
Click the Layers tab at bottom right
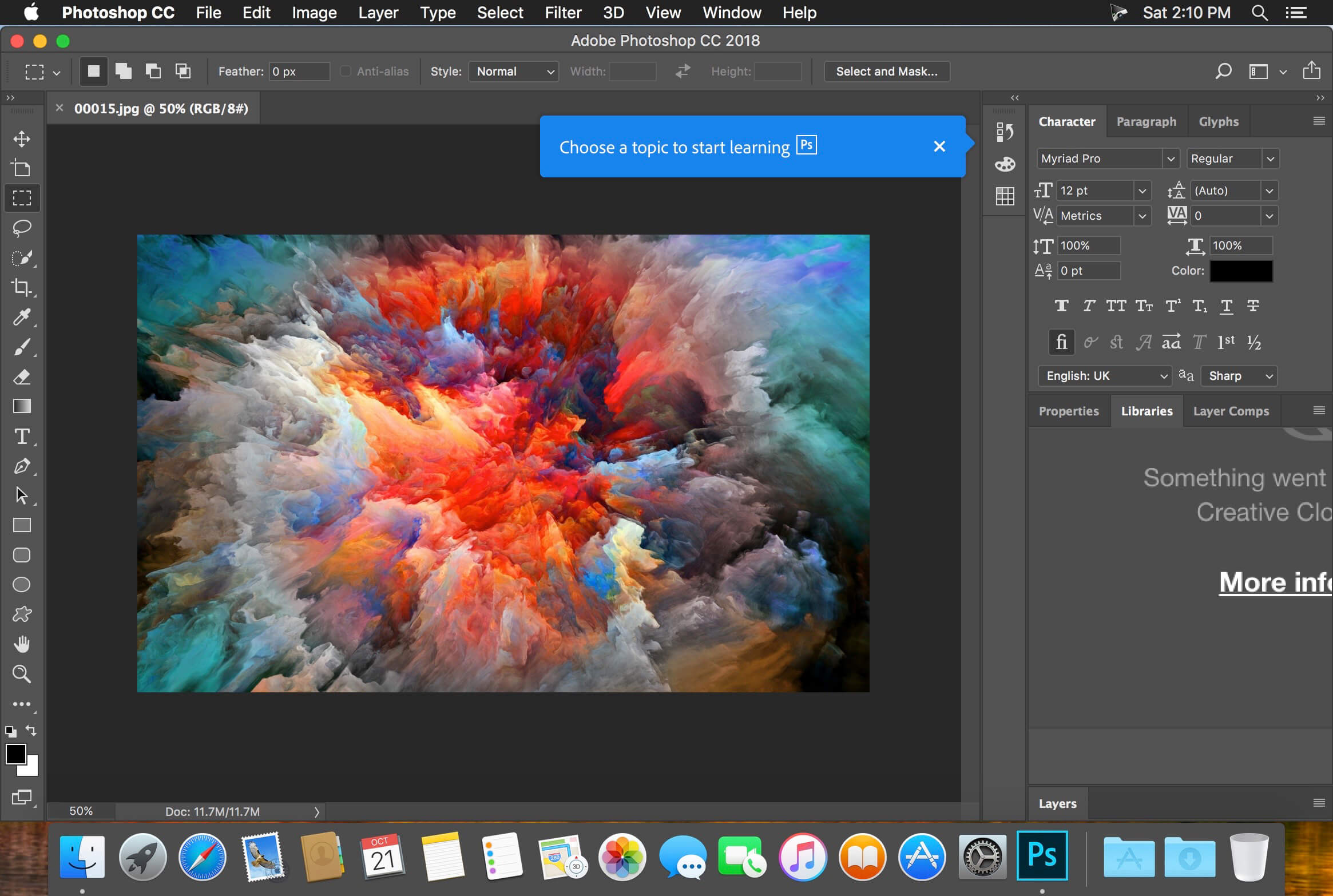[1056, 803]
